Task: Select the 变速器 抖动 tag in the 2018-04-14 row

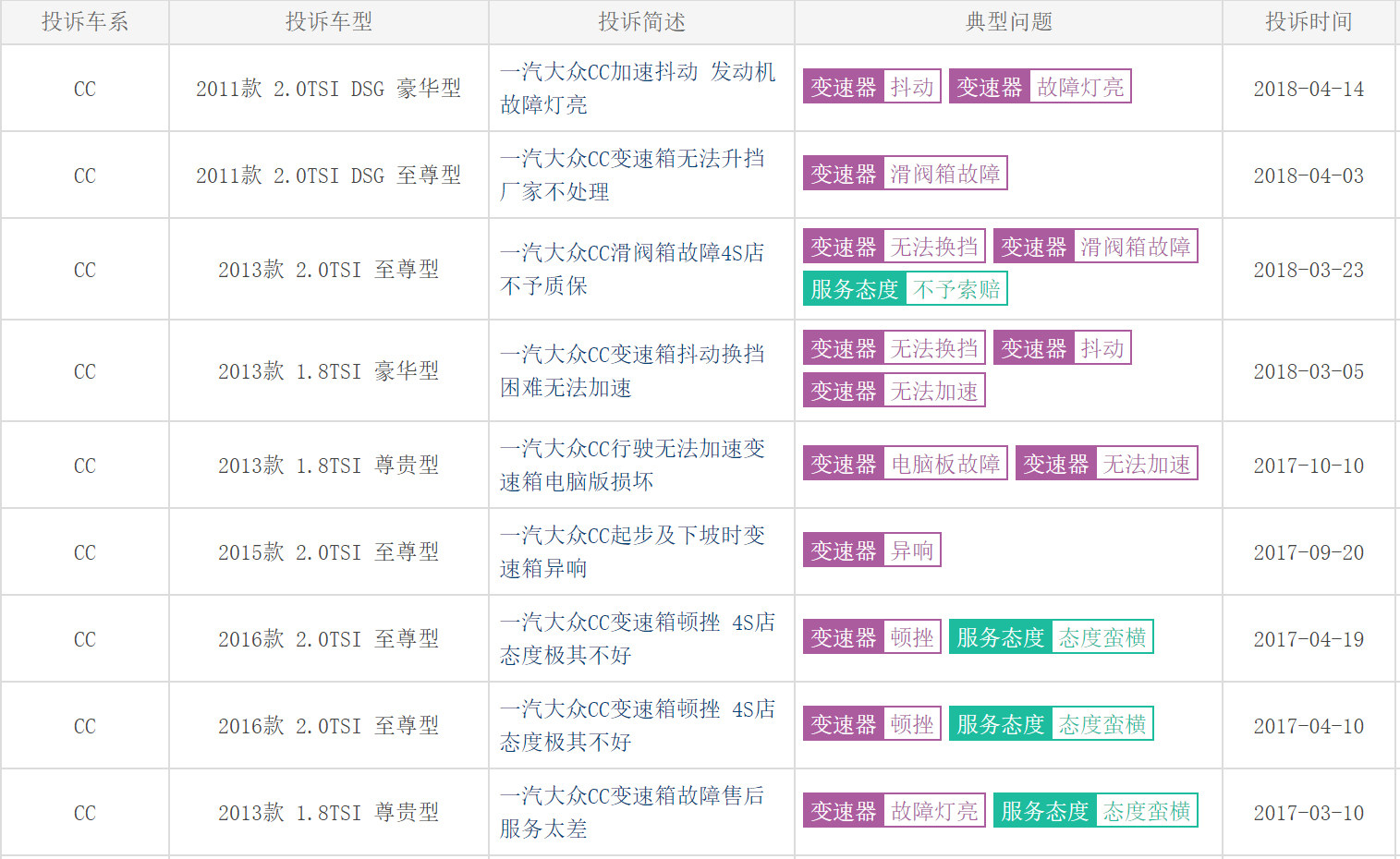Action: pos(872,87)
